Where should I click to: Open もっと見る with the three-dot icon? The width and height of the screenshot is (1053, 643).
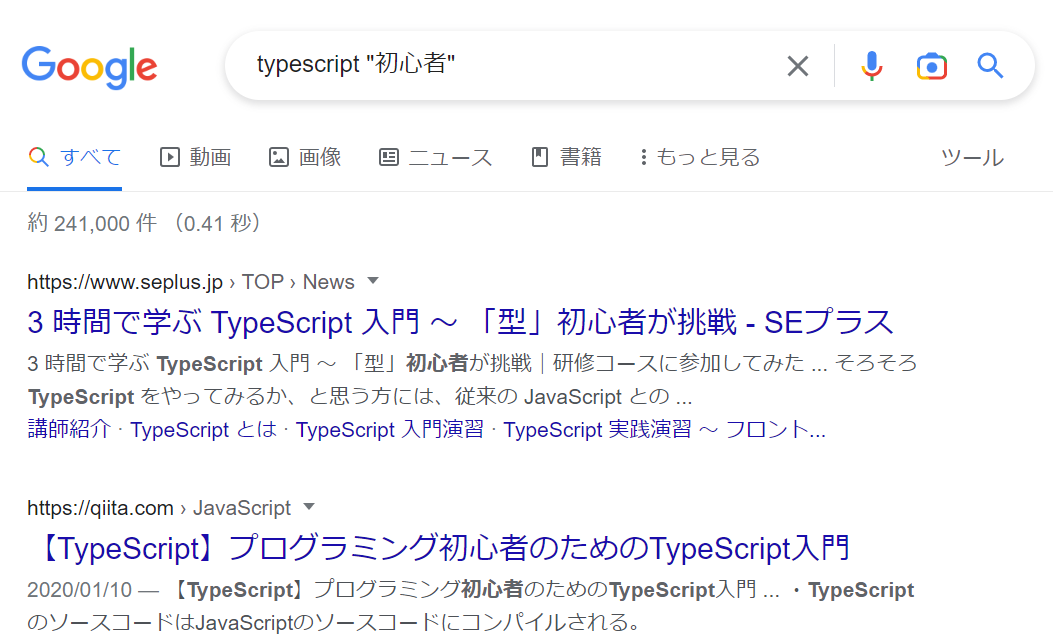(643, 156)
